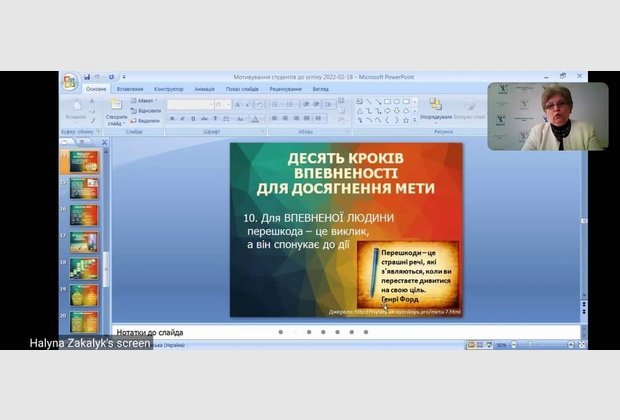Select the 5-Point Star shape
Image resolution: width=620 pixels, height=420 pixels.
coord(406,120)
